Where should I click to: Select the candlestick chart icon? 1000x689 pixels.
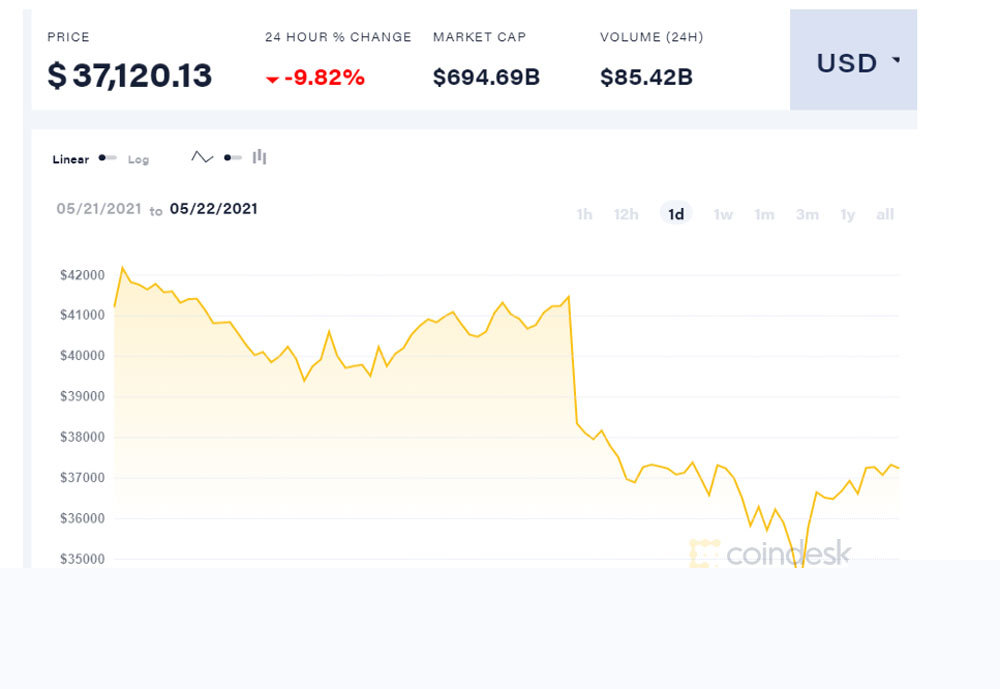click(x=258, y=157)
